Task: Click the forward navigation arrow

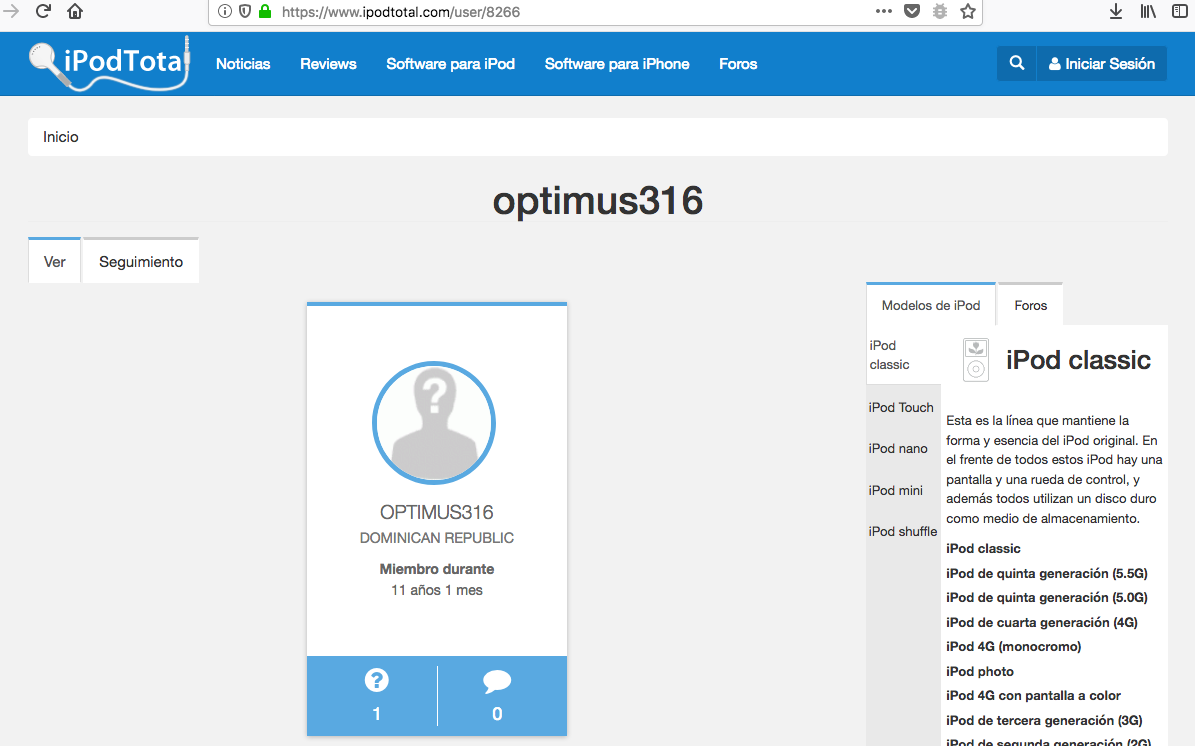Action: click(x=11, y=11)
